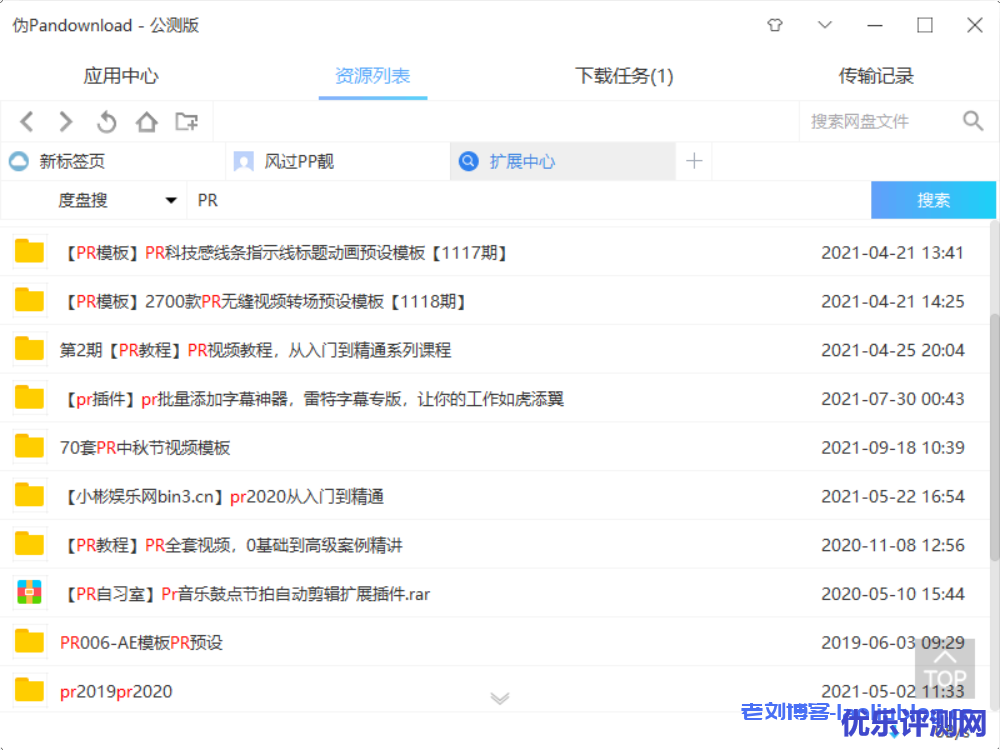
Task: Click folder icon of 2700款PR无缝视频转场 row
Action: 29,300
